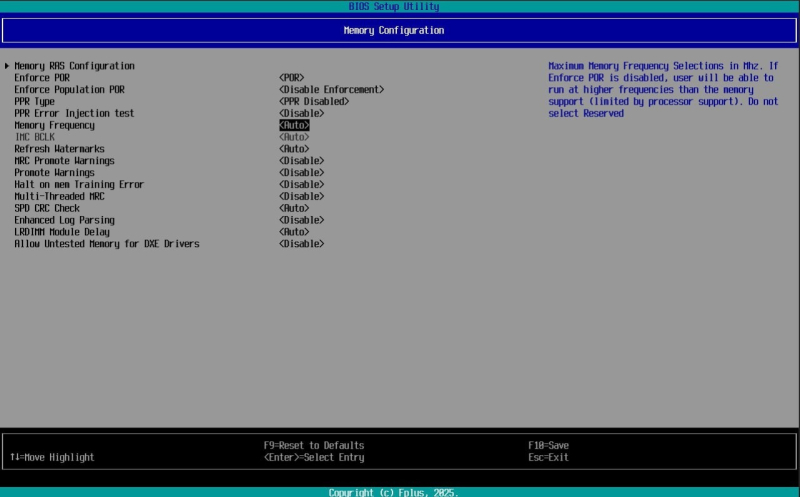Select the Refresh Watermarks Auto value
800x497 pixels.
coord(294,149)
